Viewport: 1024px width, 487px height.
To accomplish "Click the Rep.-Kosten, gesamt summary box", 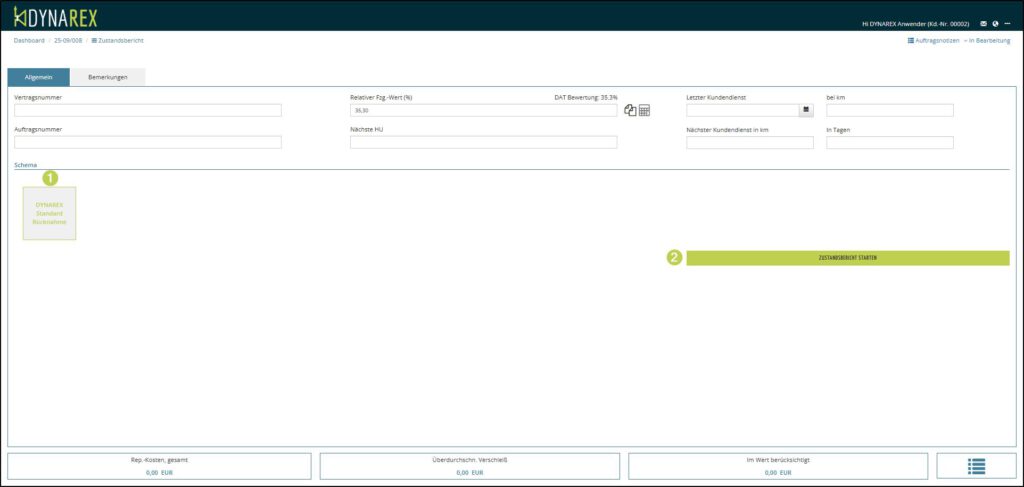I will [159, 466].
